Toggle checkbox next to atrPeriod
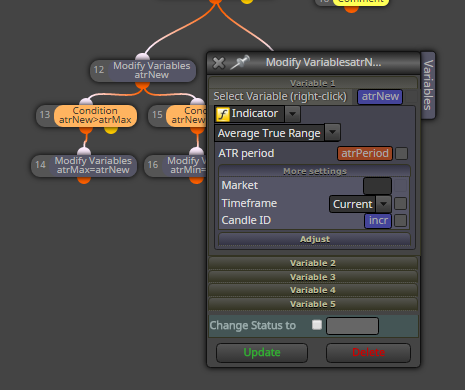The image size is (465, 390). [401, 154]
